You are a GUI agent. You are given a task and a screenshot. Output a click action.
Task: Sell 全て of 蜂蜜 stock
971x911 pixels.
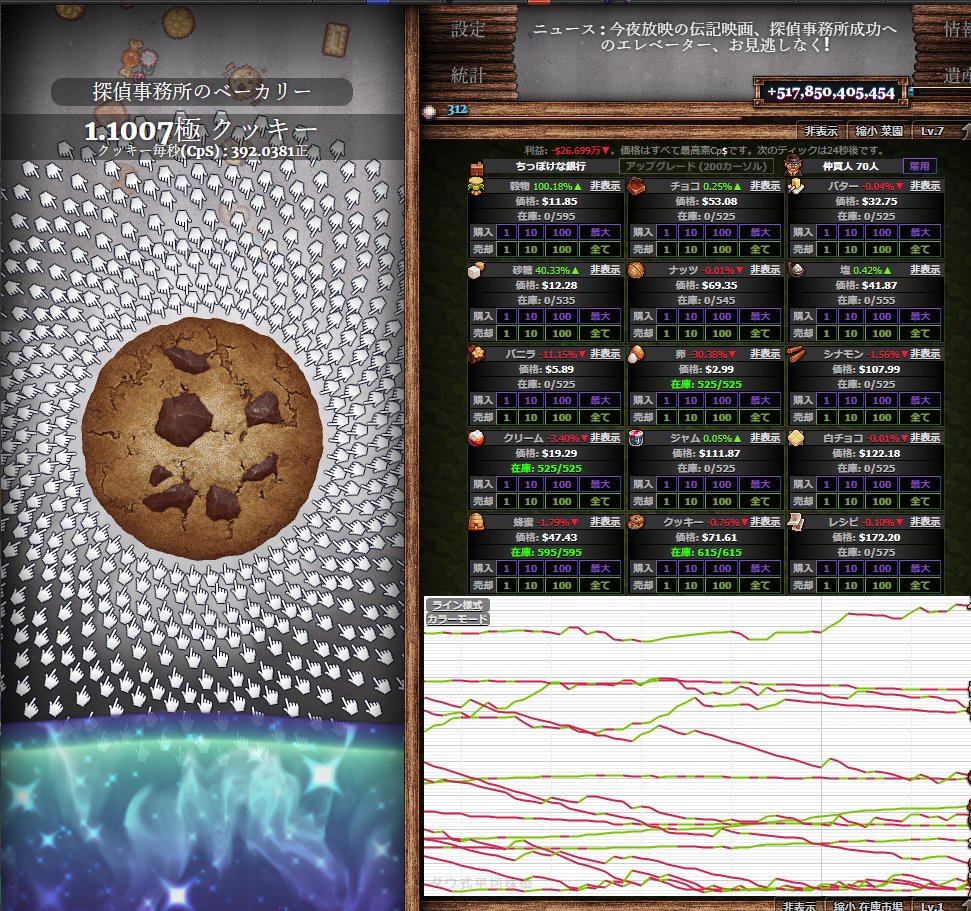point(600,585)
